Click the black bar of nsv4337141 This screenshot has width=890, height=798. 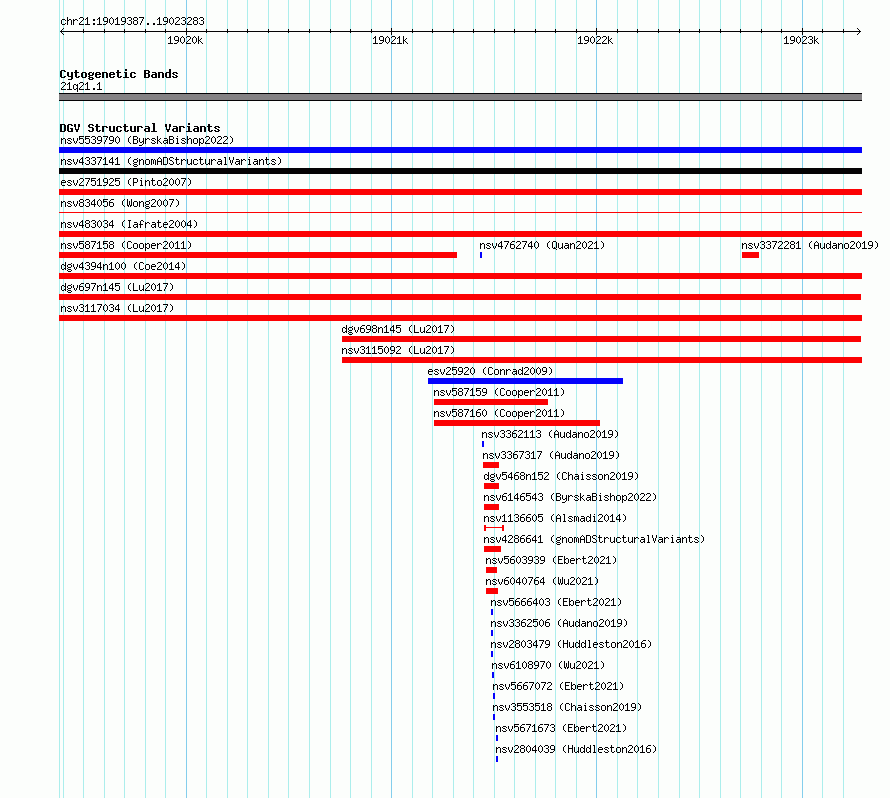[460, 171]
